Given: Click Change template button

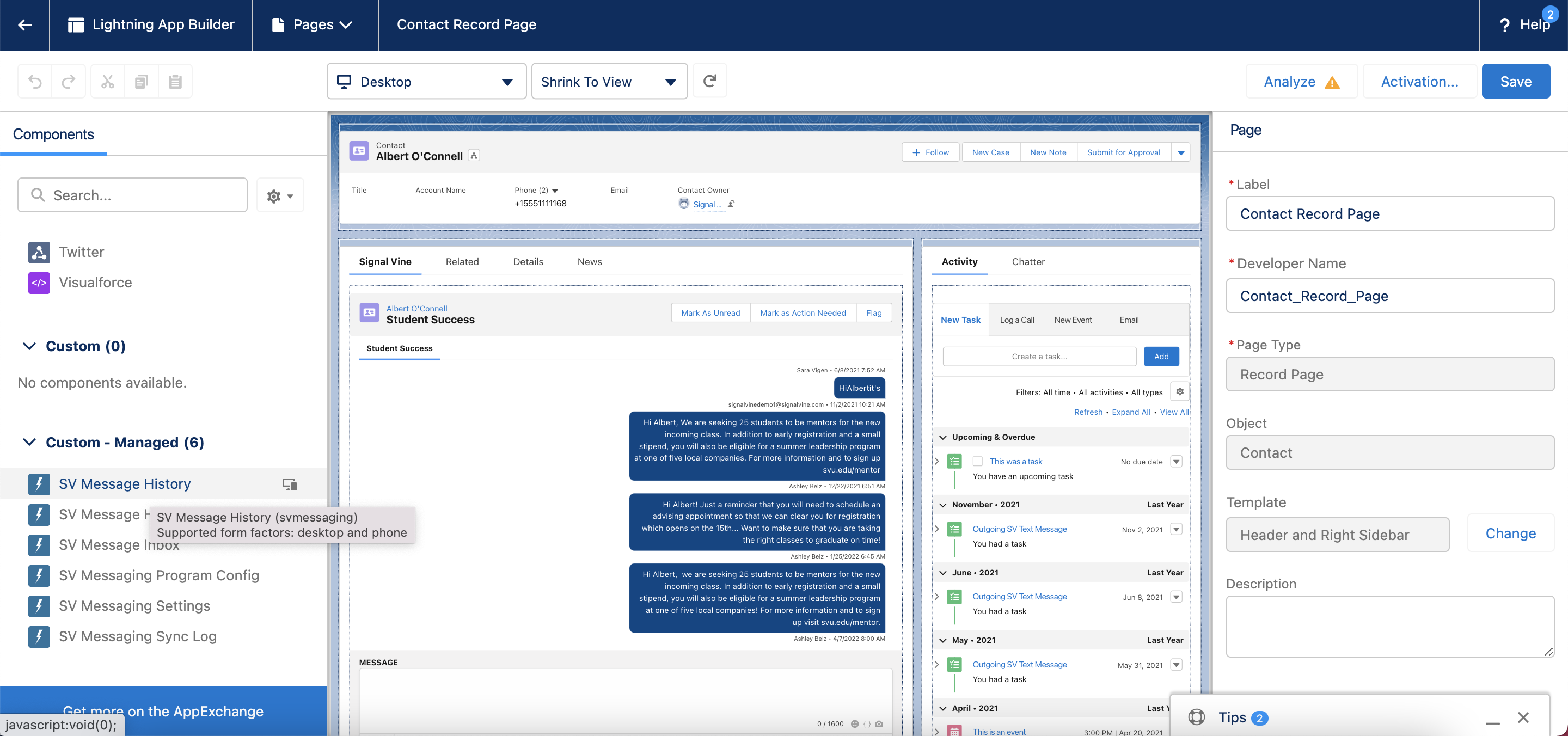Looking at the screenshot, I should point(1510,534).
